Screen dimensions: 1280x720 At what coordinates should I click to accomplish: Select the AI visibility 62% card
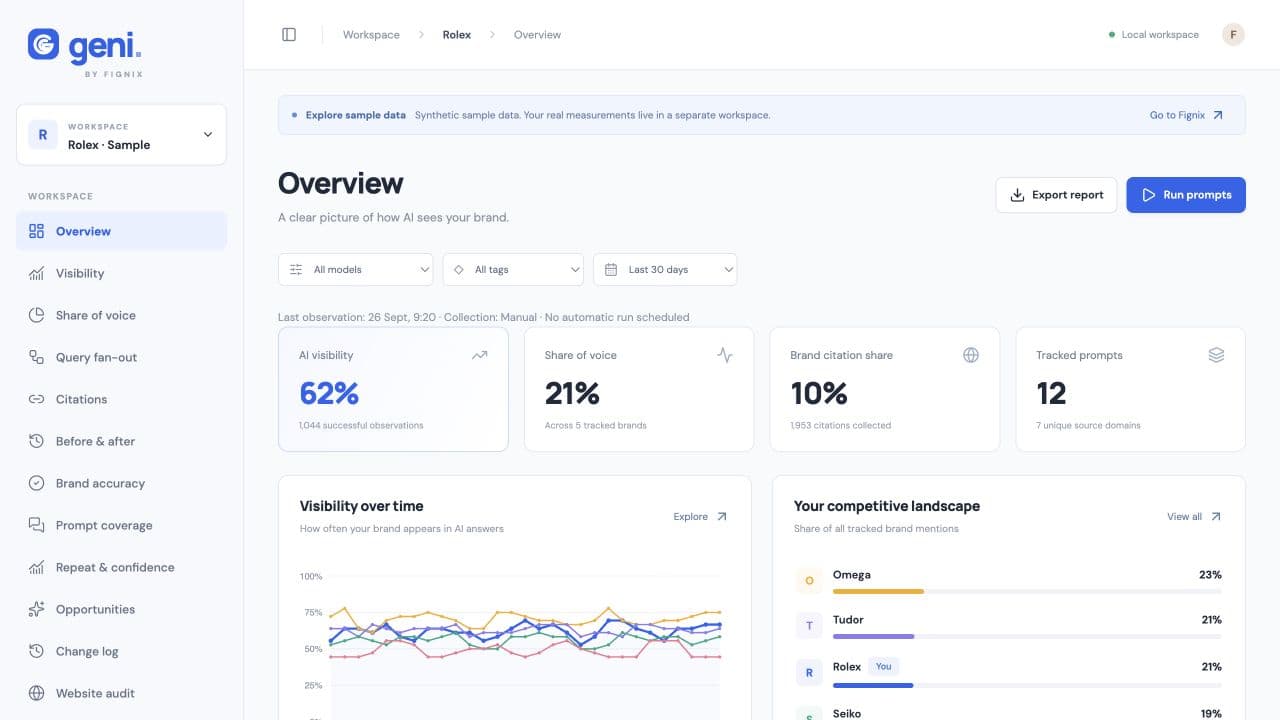tap(393, 389)
